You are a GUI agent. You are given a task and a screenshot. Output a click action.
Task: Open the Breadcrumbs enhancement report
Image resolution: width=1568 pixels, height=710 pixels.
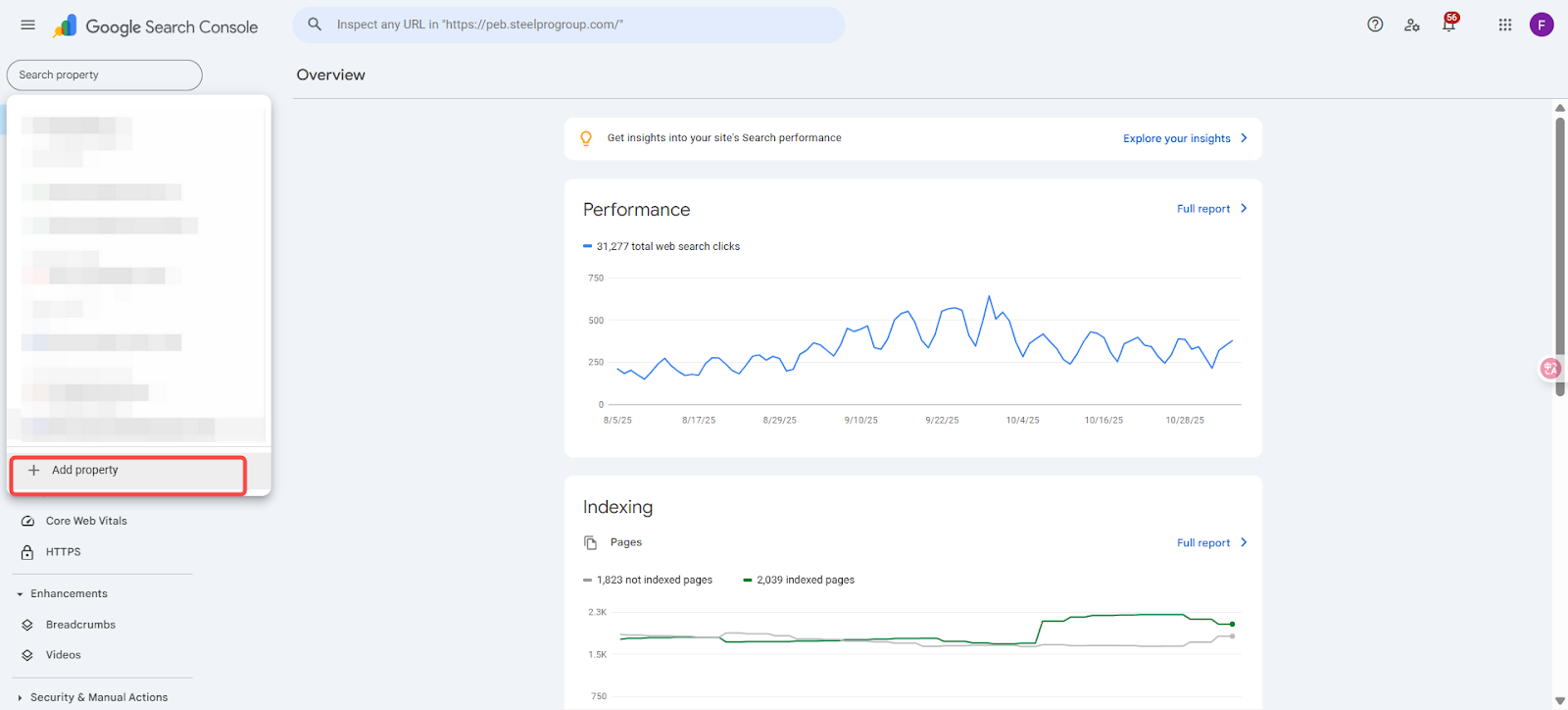(x=80, y=625)
